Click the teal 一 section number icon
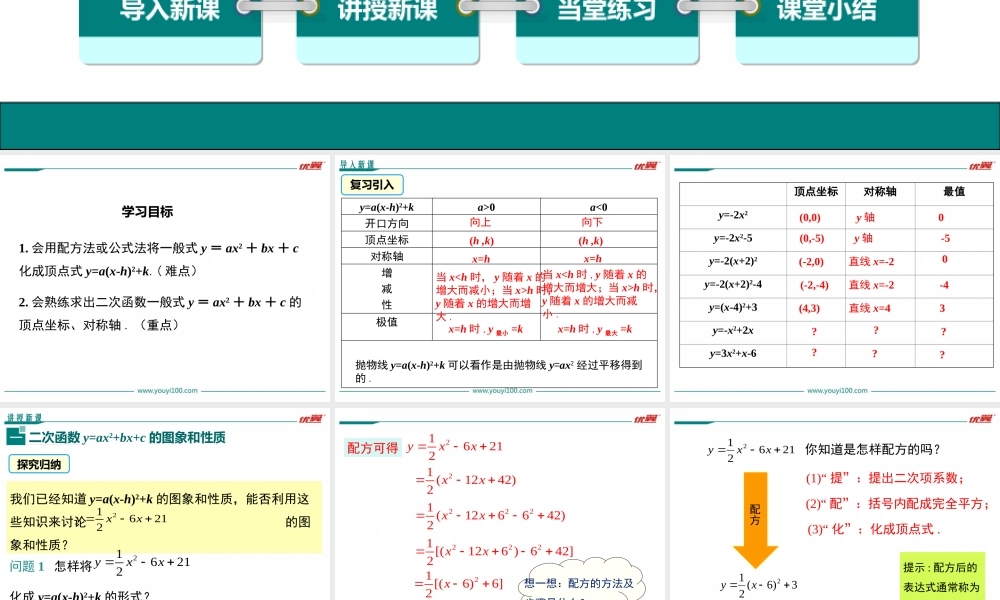 [x=15, y=437]
